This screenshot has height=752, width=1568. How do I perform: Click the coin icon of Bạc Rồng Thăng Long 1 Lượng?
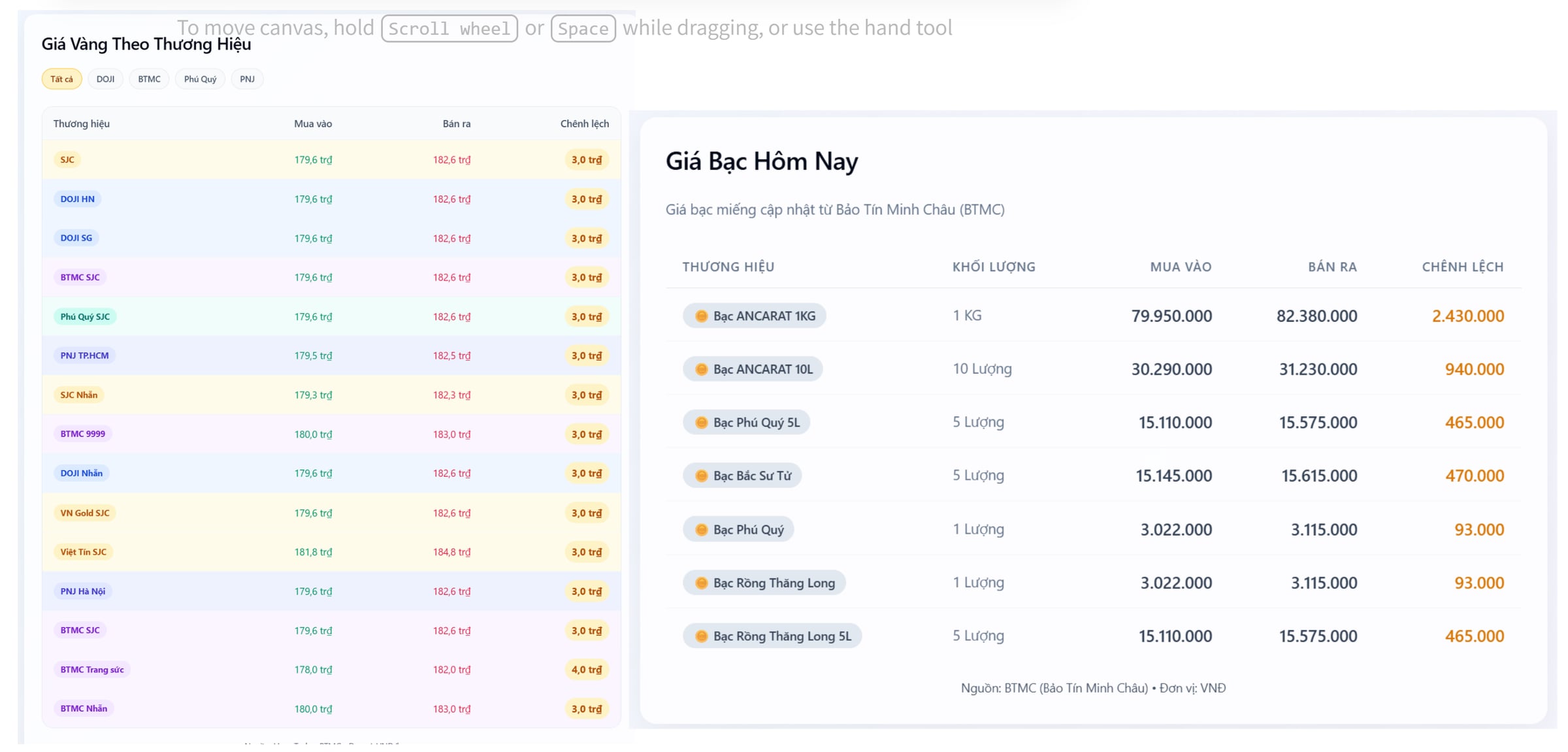pos(701,583)
